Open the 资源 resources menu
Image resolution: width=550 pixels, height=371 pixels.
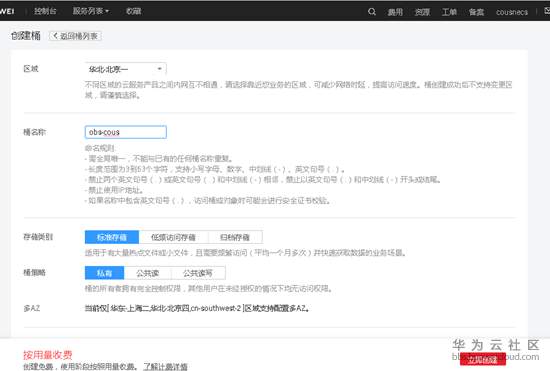pos(422,12)
